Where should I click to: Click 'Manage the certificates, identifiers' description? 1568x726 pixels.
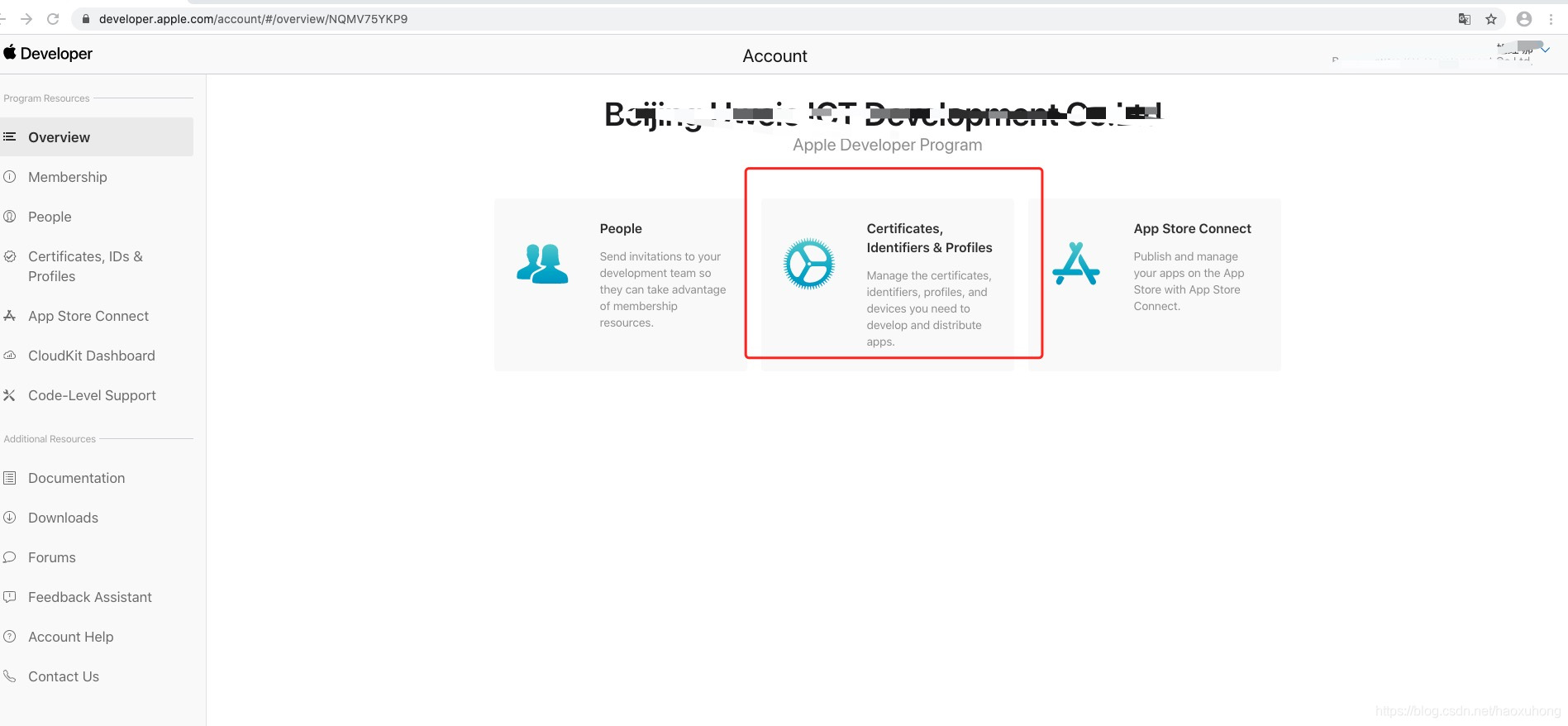click(x=929, y=308)
